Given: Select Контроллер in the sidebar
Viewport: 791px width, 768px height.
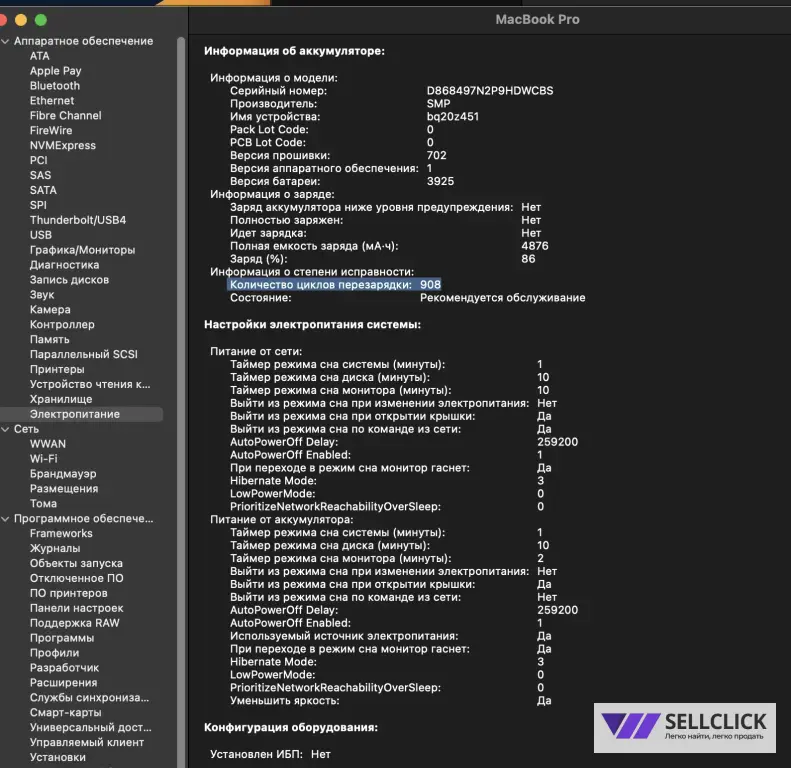Looking at the screenshot, I should 62,324.
